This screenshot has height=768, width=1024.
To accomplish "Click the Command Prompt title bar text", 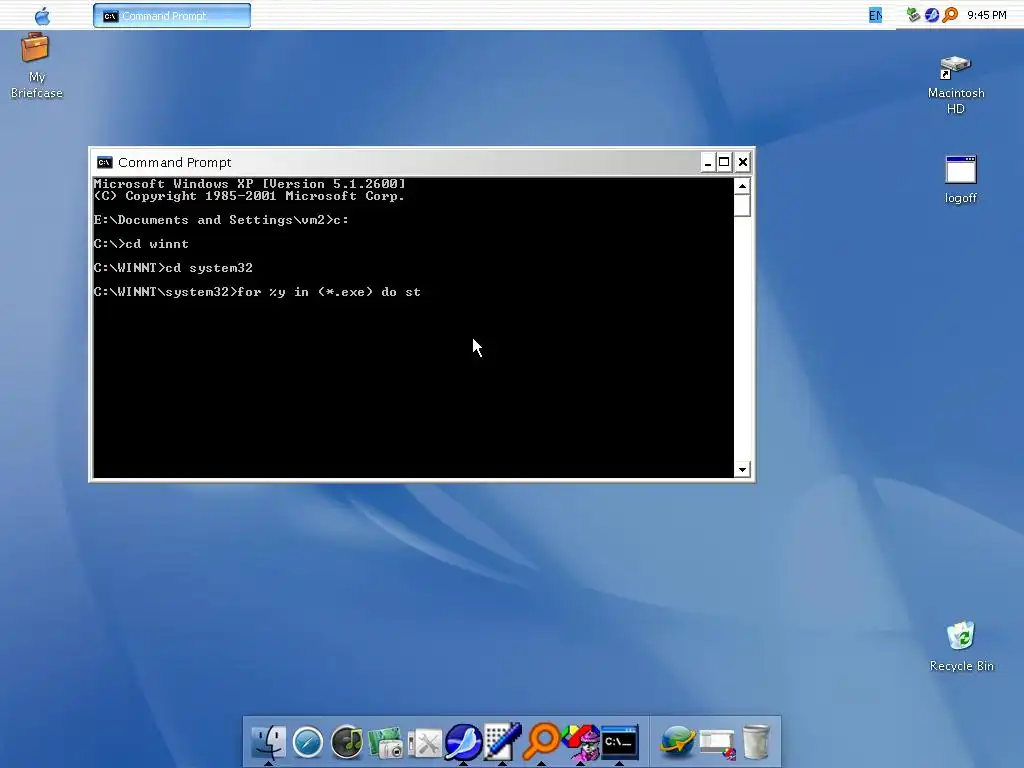I will 174,163.
